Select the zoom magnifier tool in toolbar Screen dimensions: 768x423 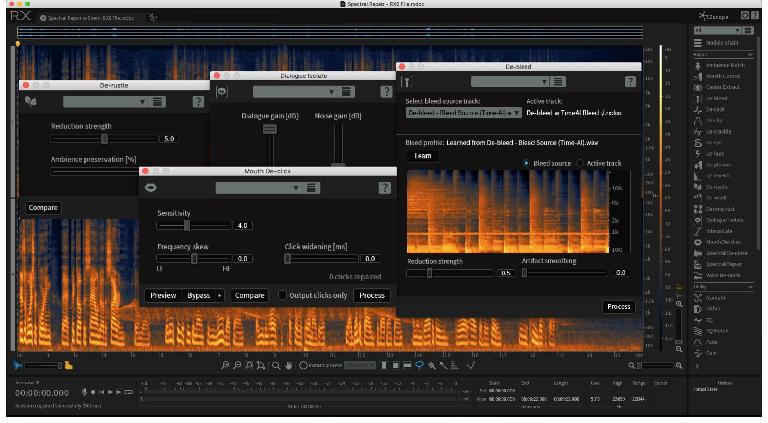tap(276, 366)
